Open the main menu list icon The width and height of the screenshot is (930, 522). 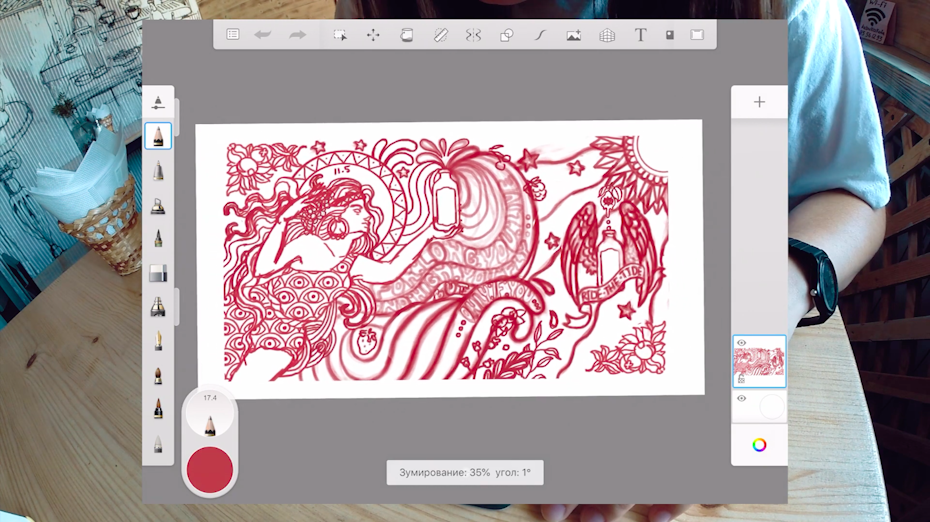[x=233, y=34]
